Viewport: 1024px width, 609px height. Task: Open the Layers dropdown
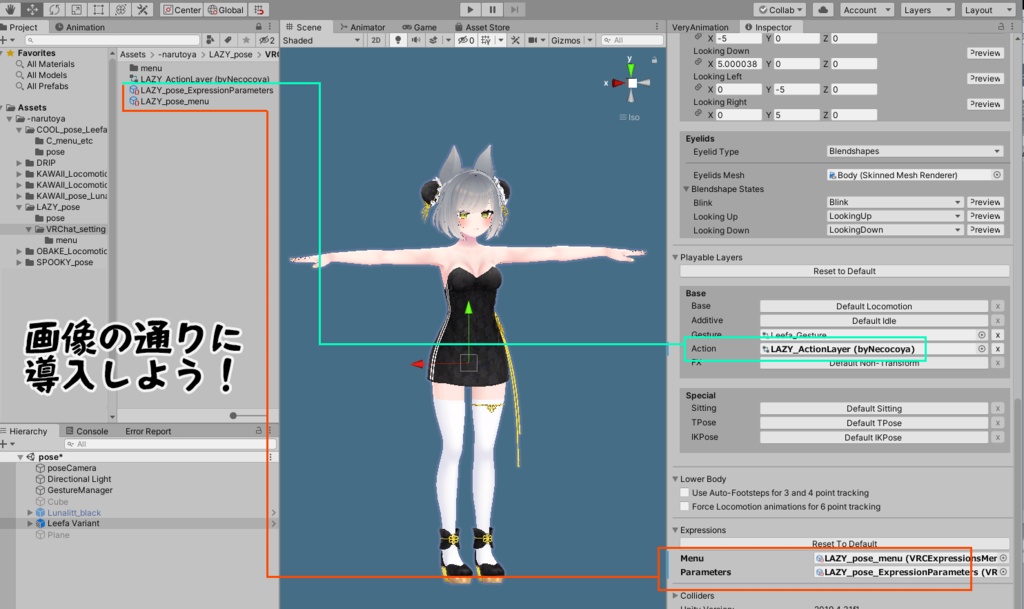(x=928, y=10)
